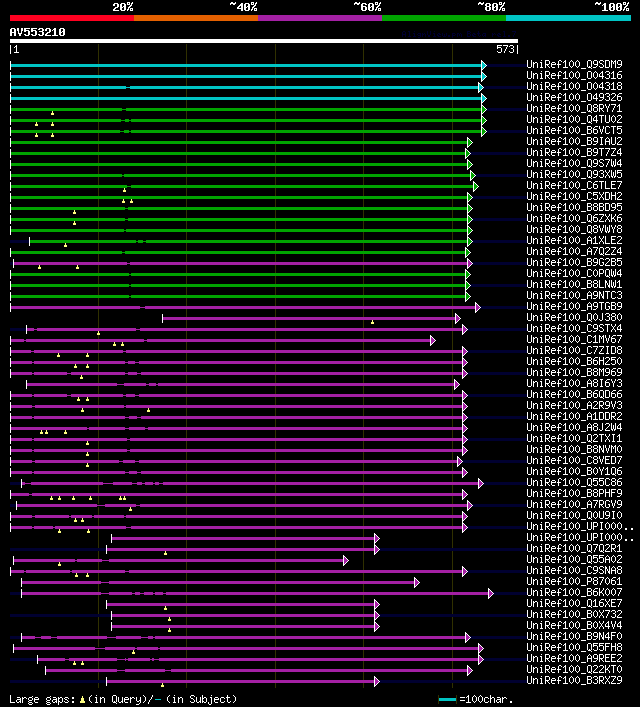Click the yellow gap marker on Q0J380 row

(373, 322)
